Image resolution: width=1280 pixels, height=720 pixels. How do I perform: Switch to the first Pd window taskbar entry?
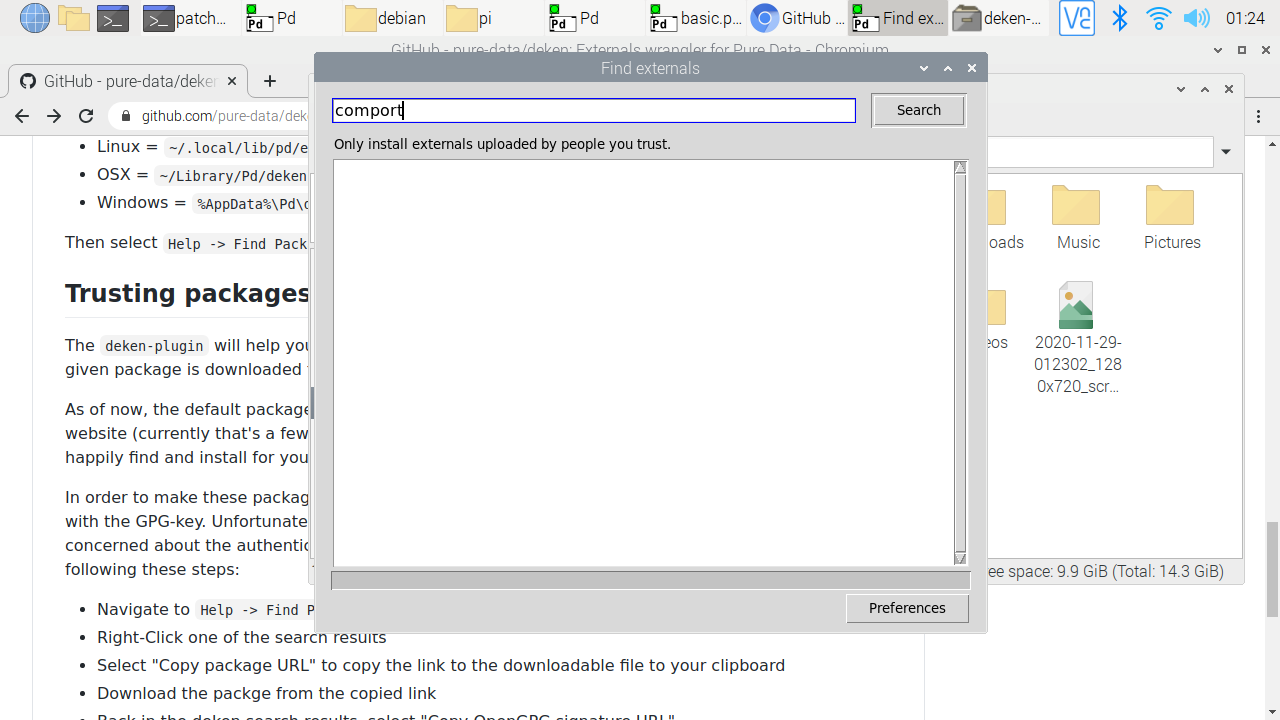point(288,17)
